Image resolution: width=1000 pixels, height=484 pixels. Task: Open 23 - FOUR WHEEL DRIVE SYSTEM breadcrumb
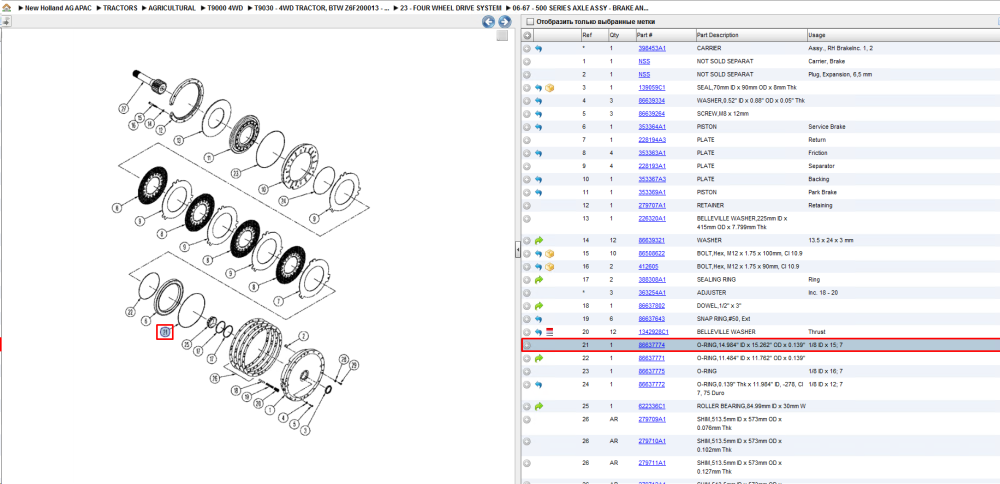[x=451, y=8]
